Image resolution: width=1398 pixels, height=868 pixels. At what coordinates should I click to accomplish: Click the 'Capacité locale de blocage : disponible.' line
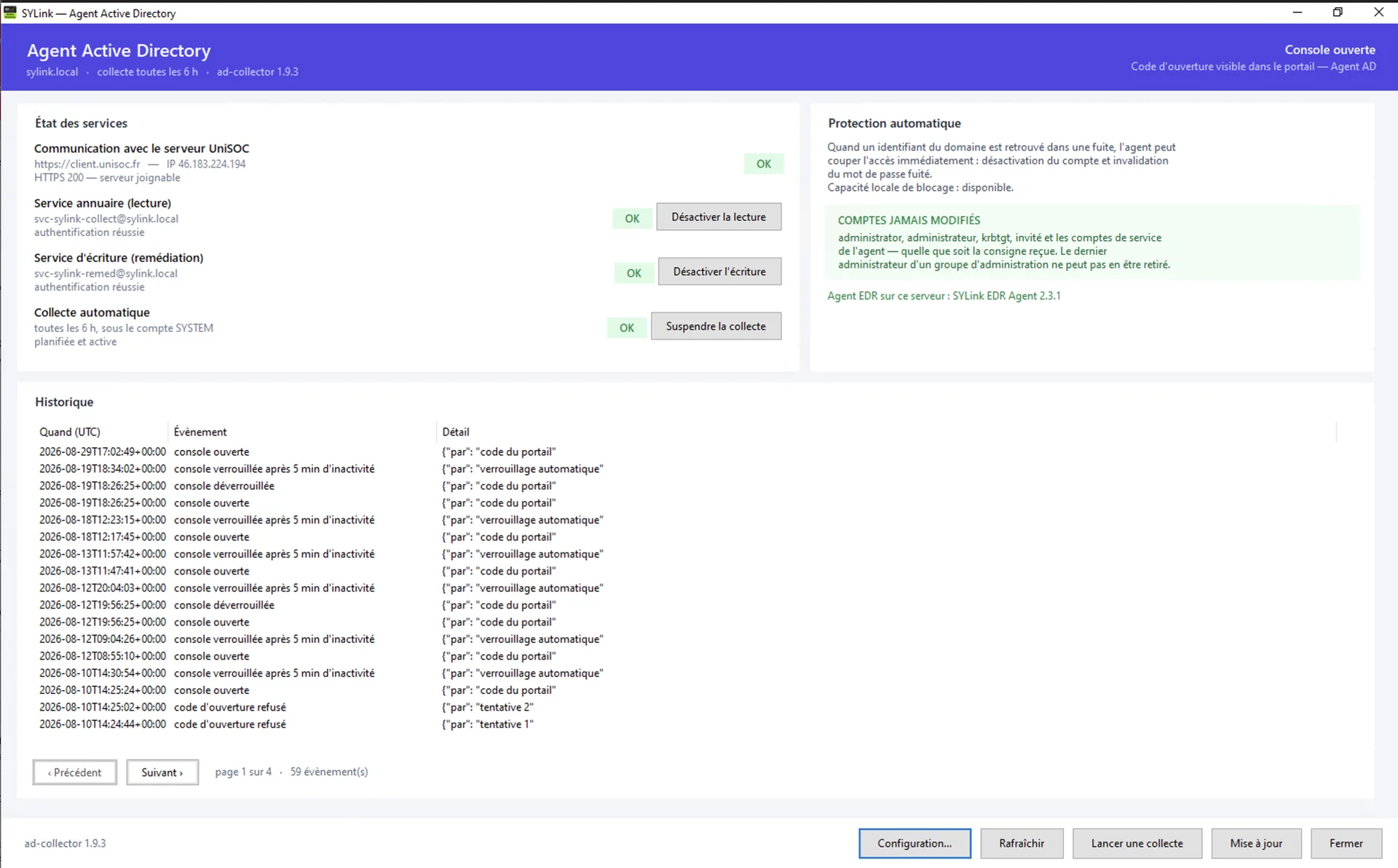(920, 187)
